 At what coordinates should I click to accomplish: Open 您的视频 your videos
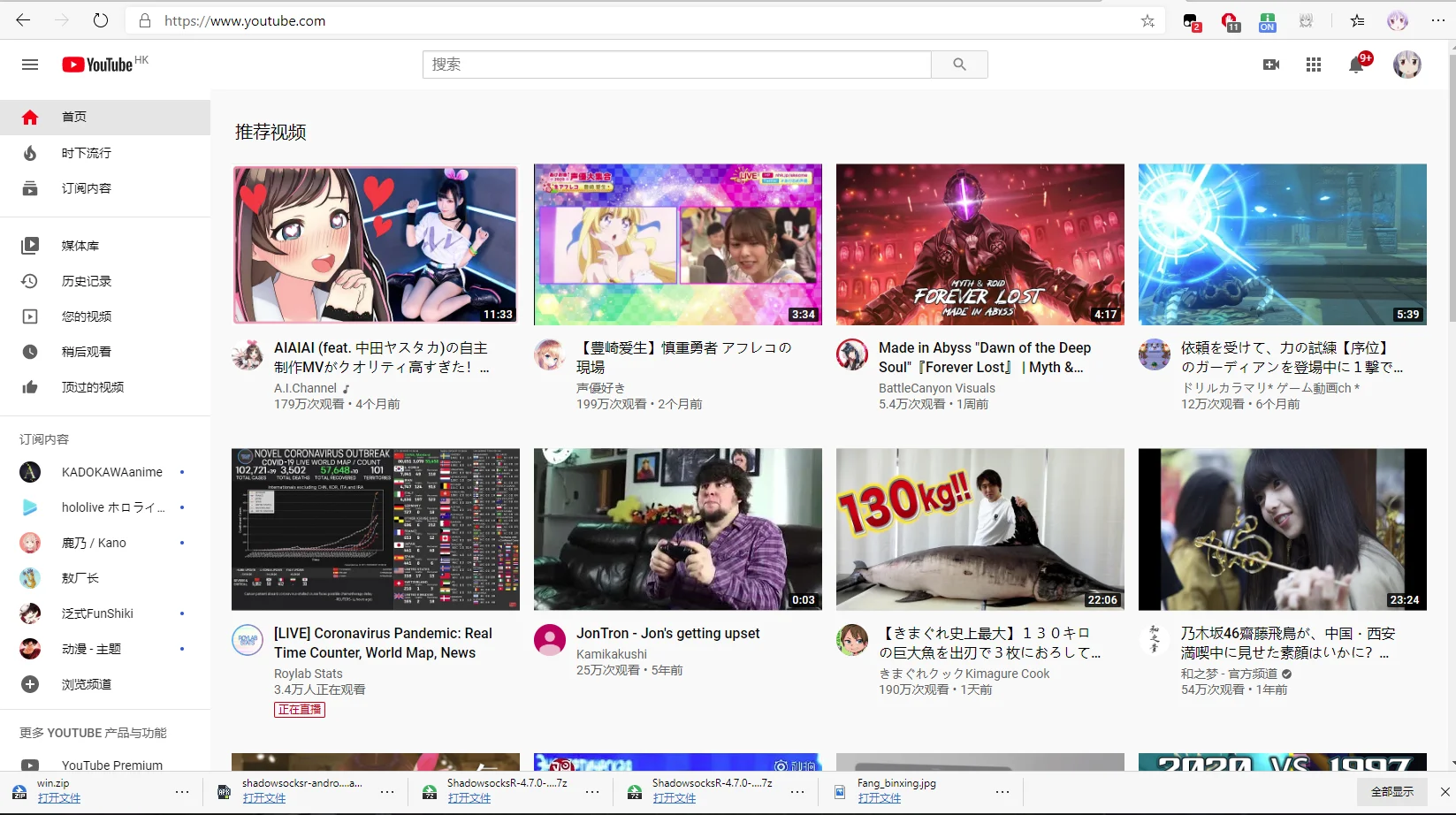point(105,316)
